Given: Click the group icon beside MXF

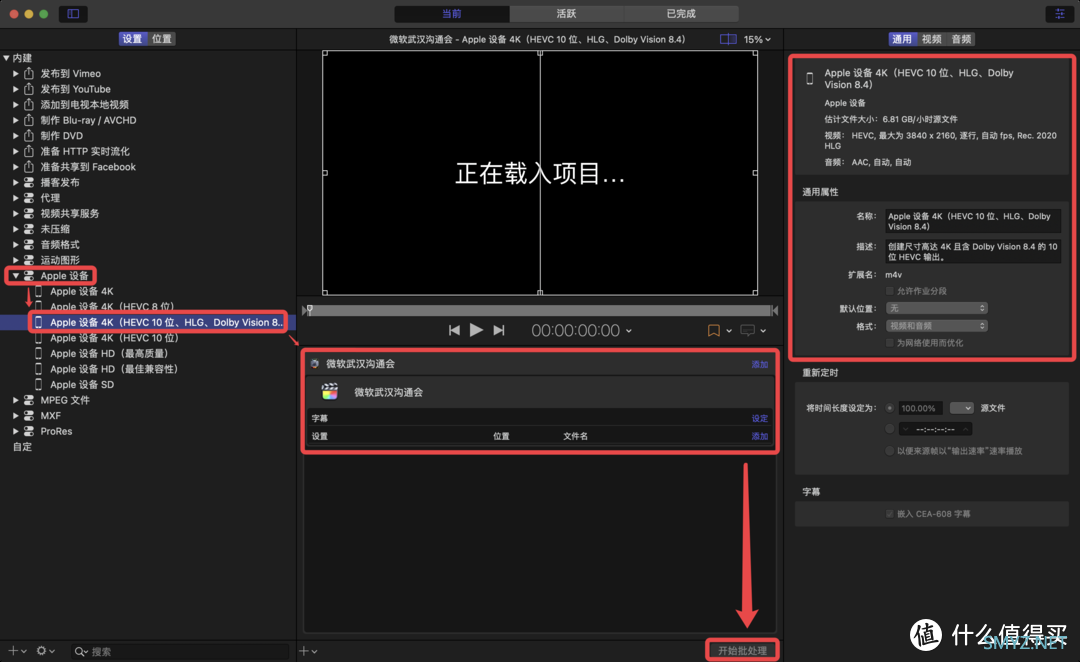Looking at the screenshot, I should [29, 415].
